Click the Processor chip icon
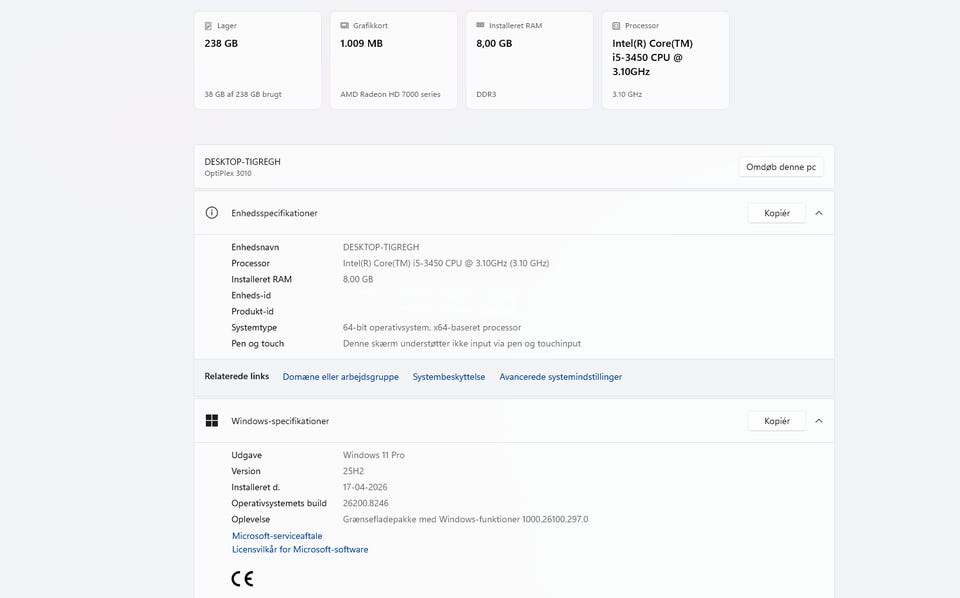The image size is (960, 598). (x=616, y=26)
